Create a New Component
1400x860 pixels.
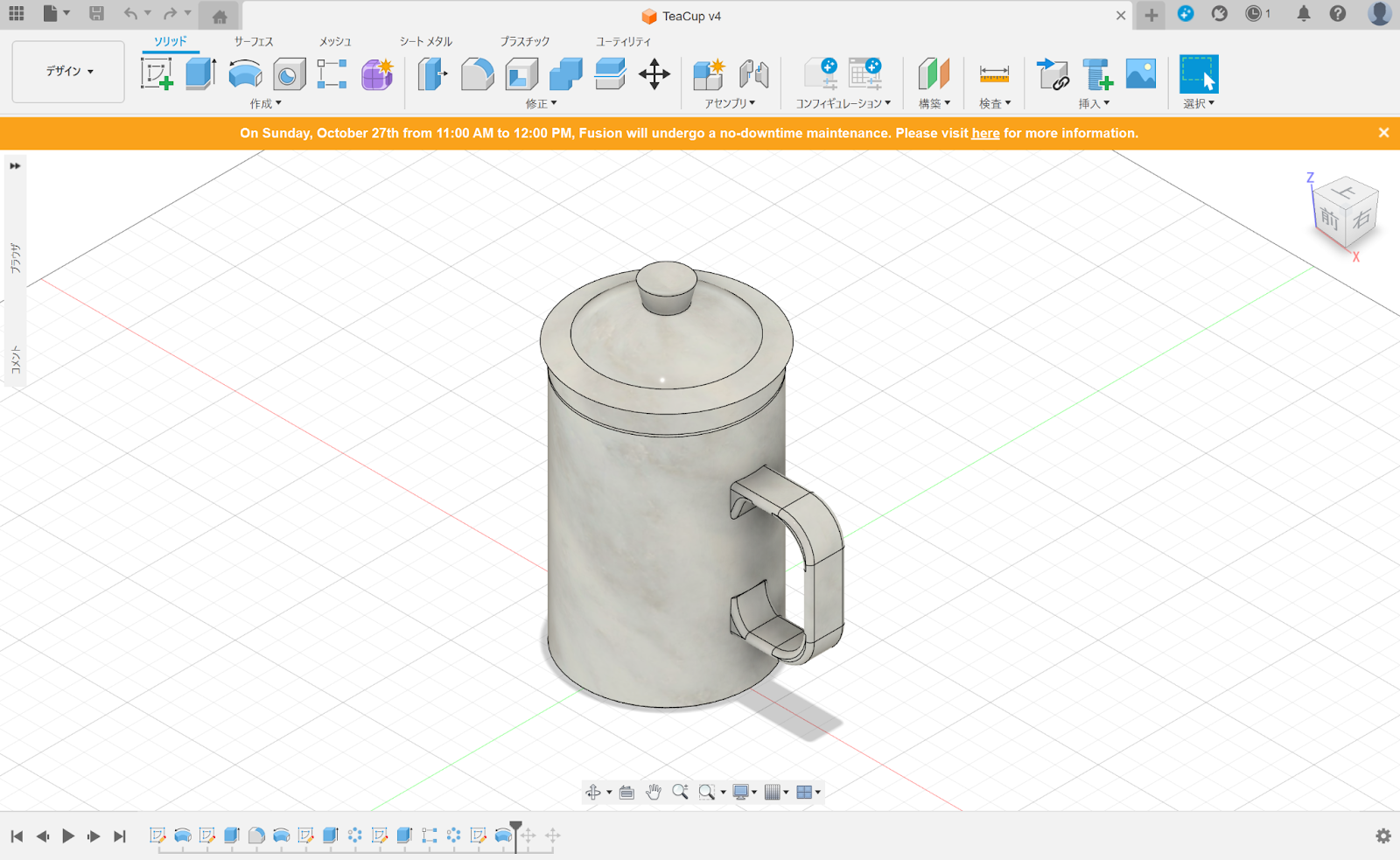click(709, 74)
